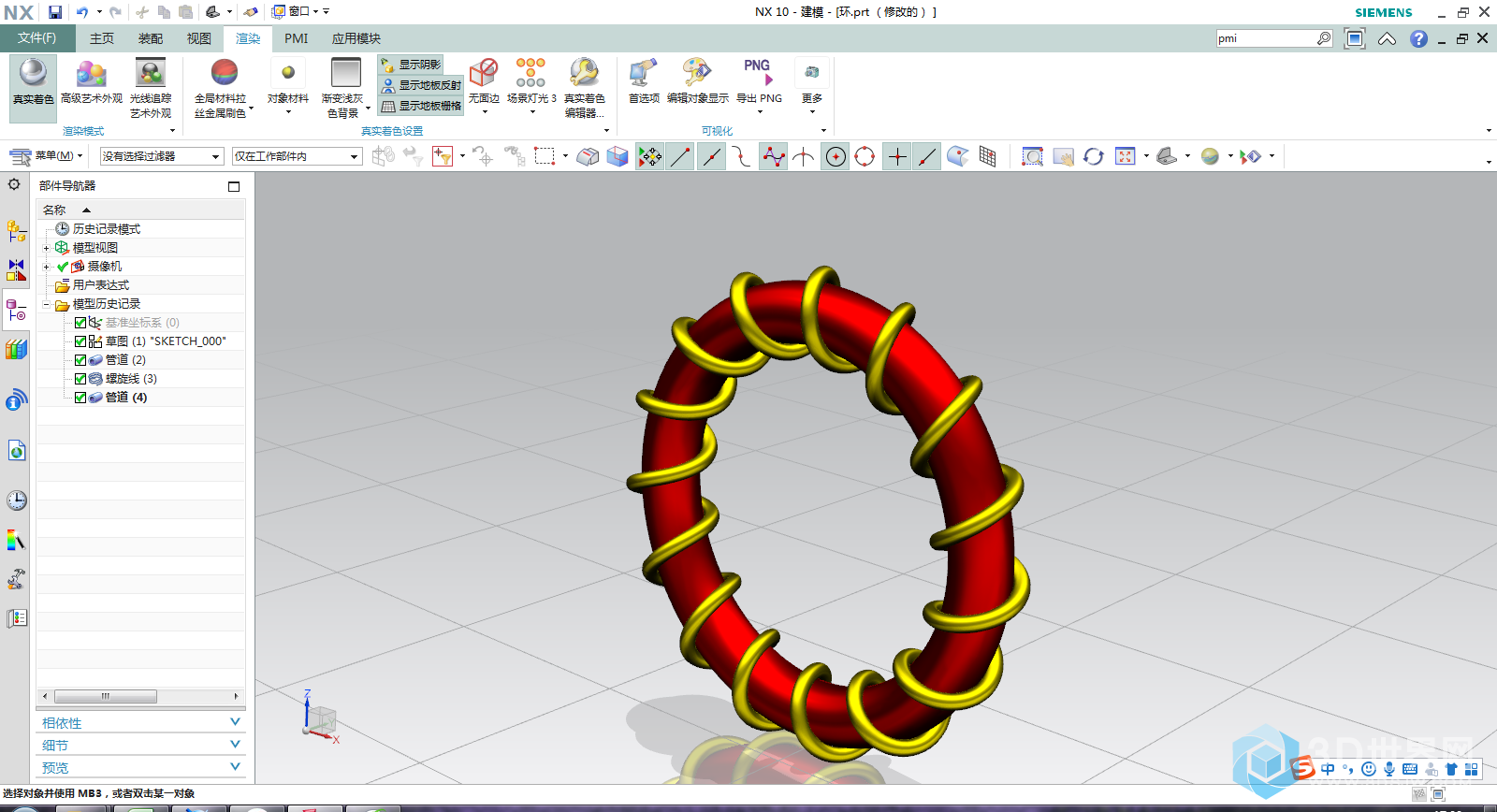
Task: Open the 文件(F) menu
Action: [37, 38]
